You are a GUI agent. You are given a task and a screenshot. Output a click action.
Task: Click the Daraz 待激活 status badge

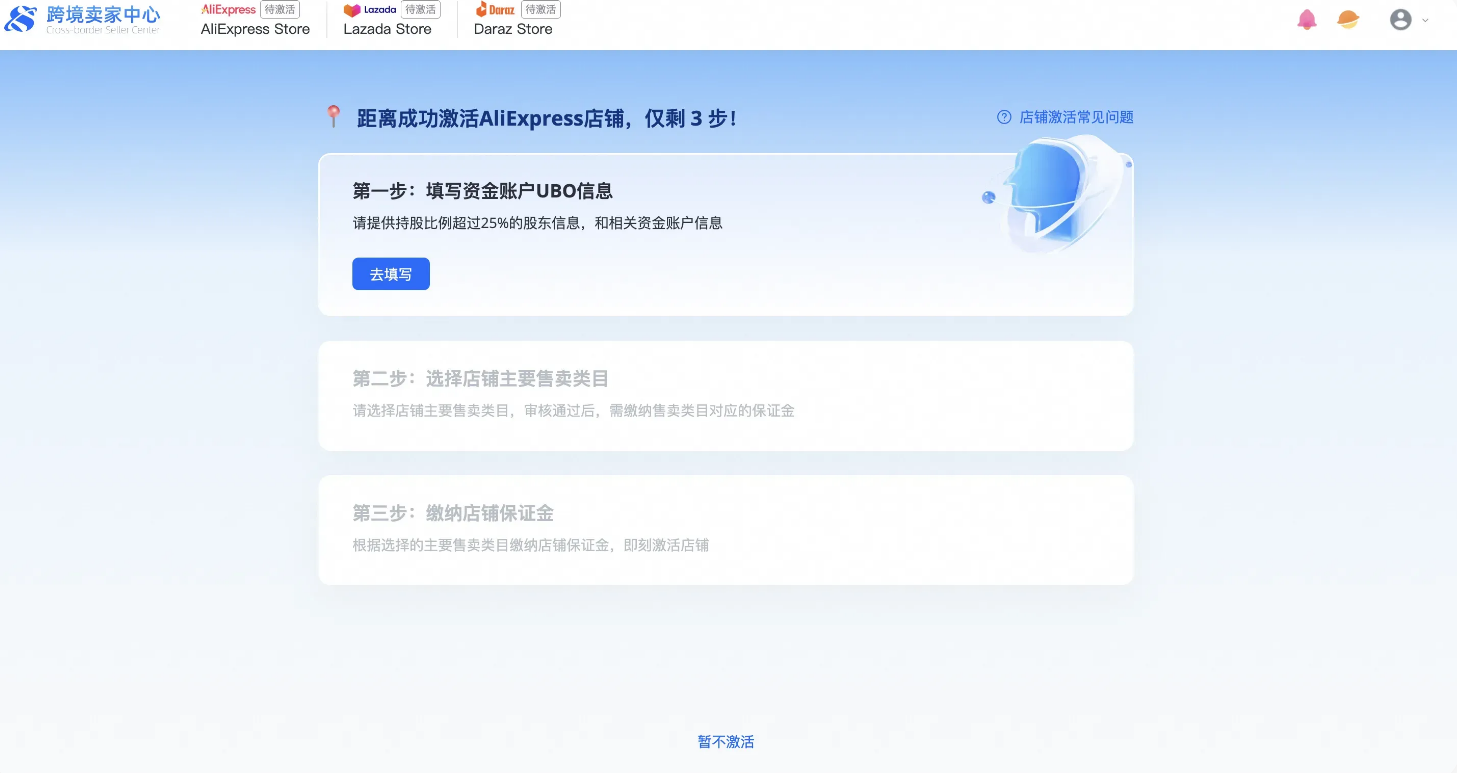[x=541, y=9]
